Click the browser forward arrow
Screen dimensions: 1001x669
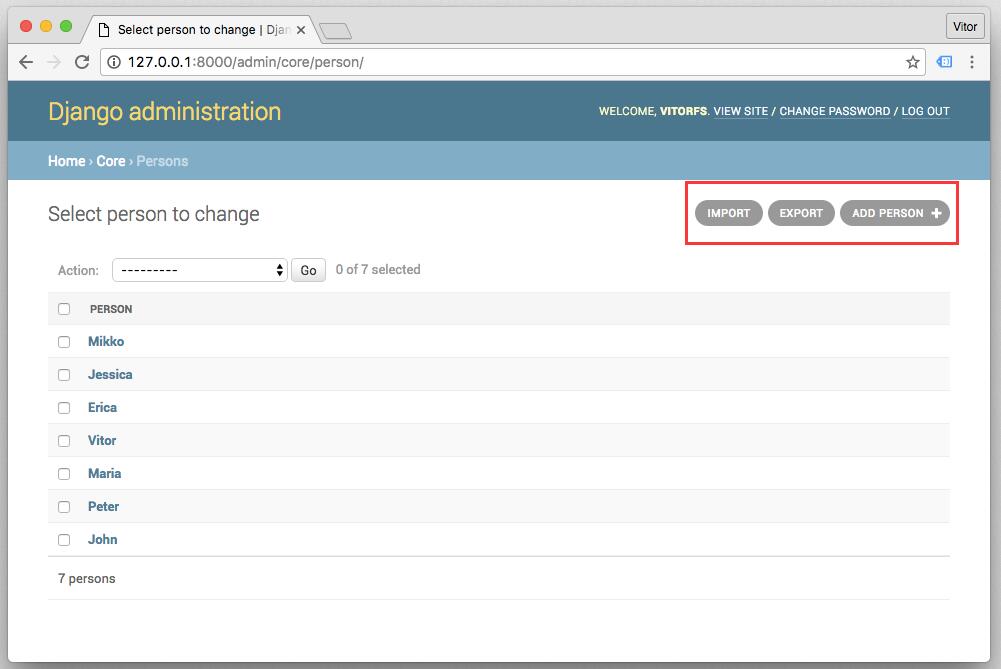[x=54, y=62]
